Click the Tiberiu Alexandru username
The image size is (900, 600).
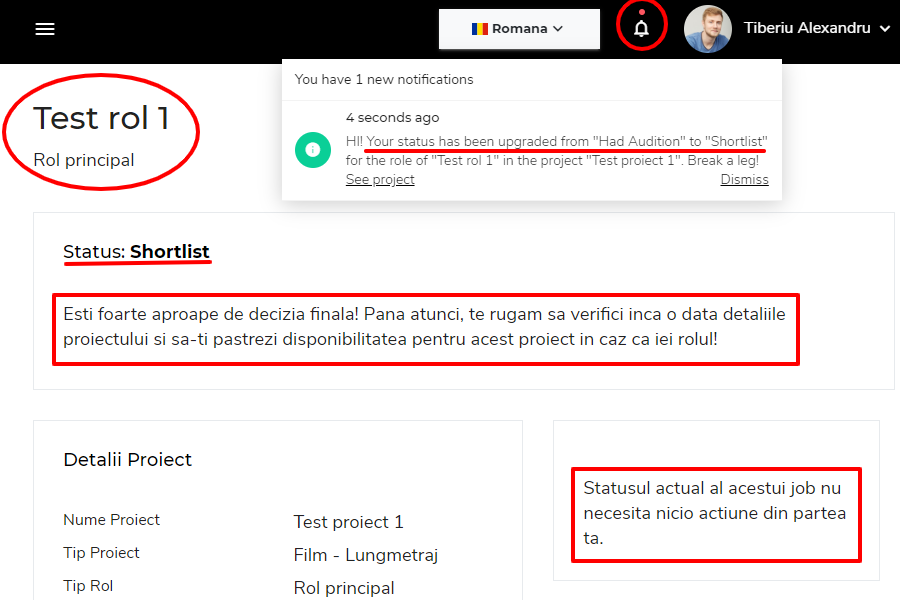pos(806,29)
